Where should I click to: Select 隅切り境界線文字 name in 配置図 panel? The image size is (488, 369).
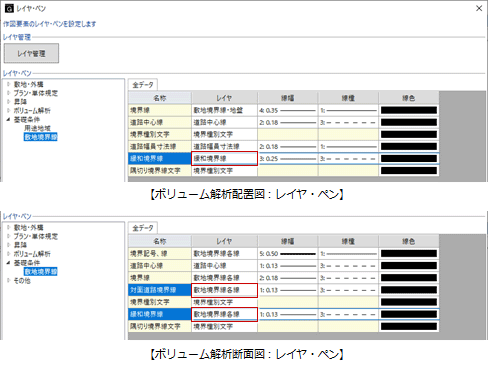click(160, 171)
